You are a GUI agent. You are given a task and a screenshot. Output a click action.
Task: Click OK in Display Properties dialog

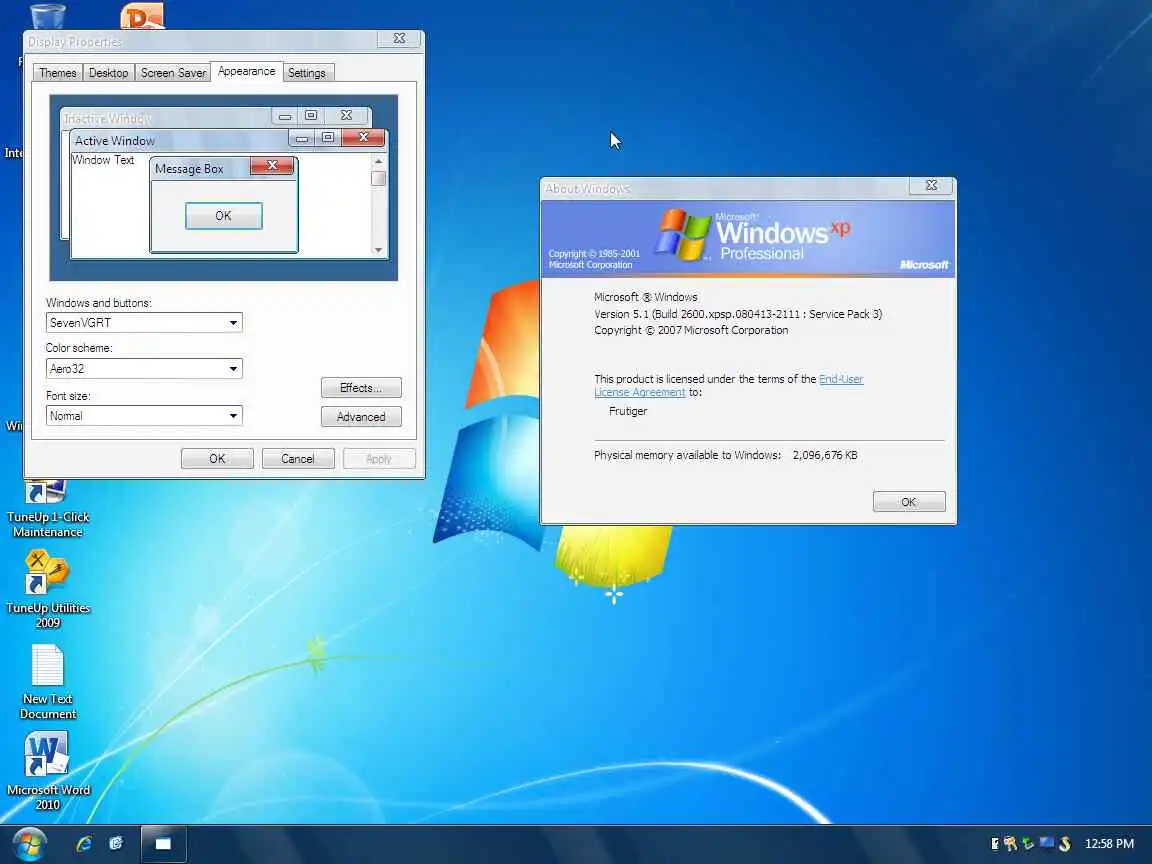217,458
